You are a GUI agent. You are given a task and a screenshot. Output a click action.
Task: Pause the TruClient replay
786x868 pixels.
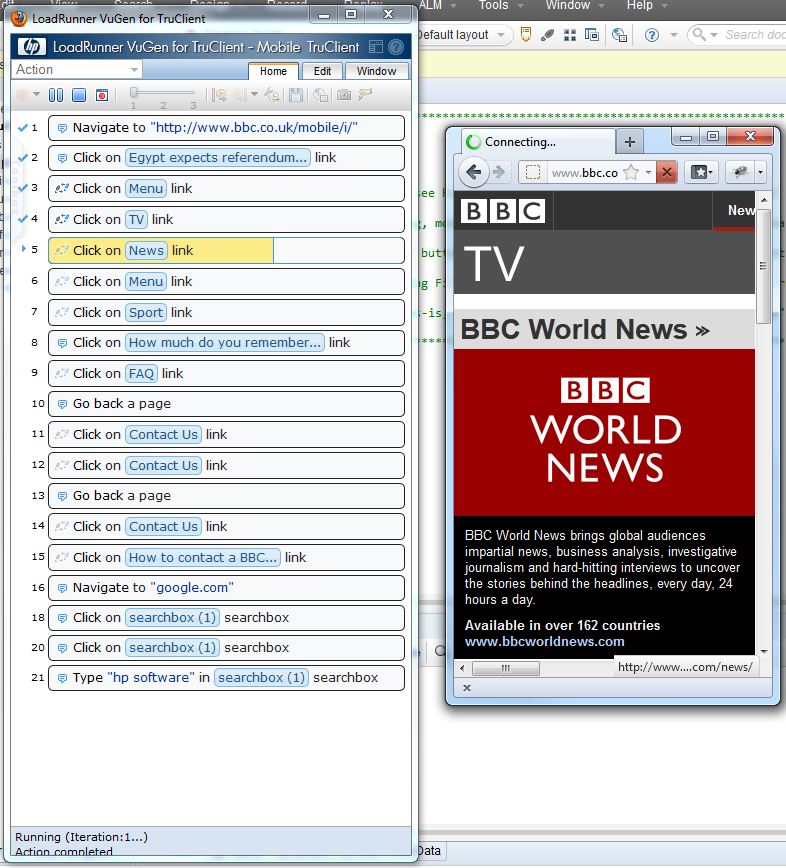click(x=56, y=95)
